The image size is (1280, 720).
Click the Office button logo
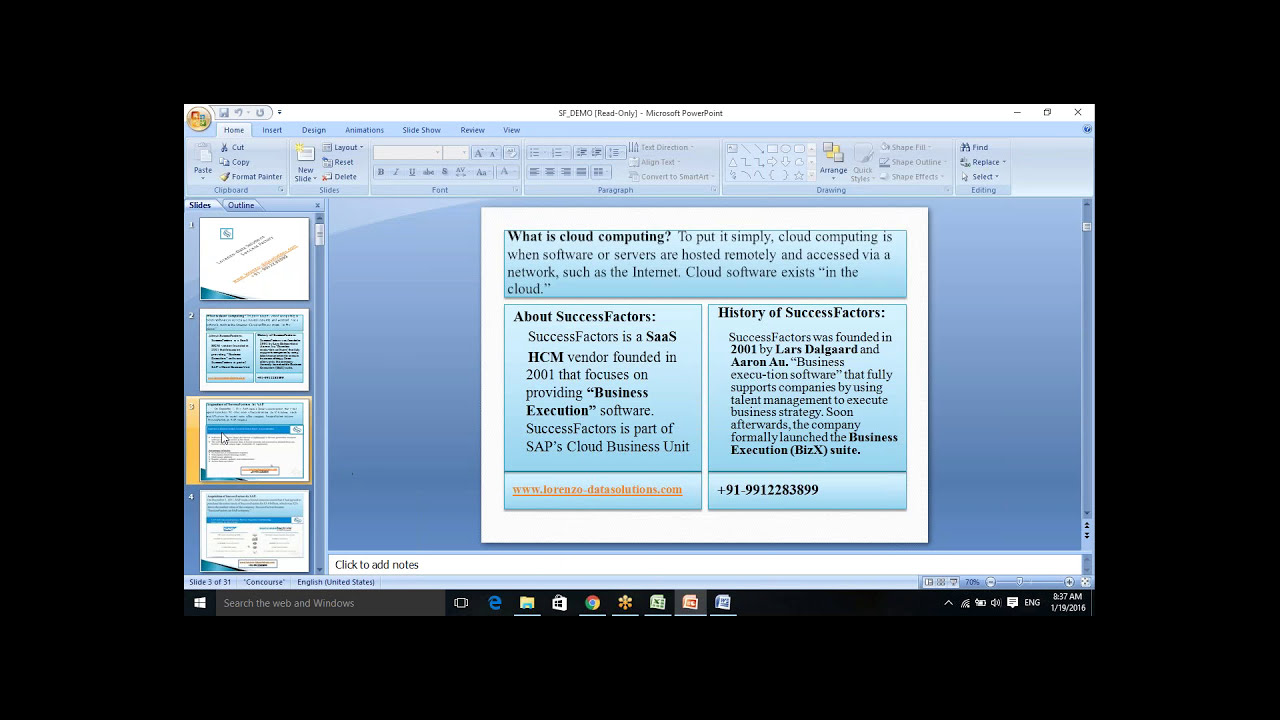[x=198, y=119]
